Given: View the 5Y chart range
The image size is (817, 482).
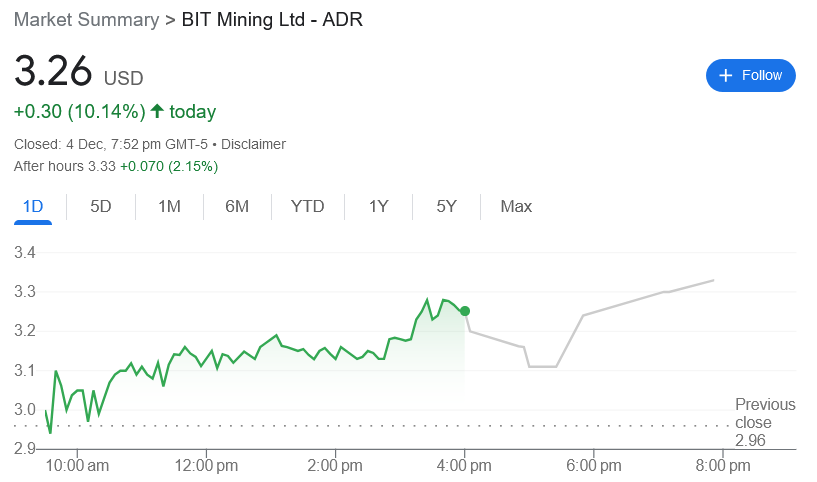Looking at the screenshot, I should [x=446, y=207].
